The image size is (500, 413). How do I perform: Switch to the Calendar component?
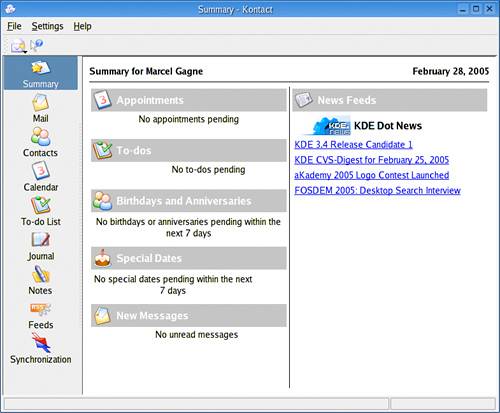click(40, 177)
